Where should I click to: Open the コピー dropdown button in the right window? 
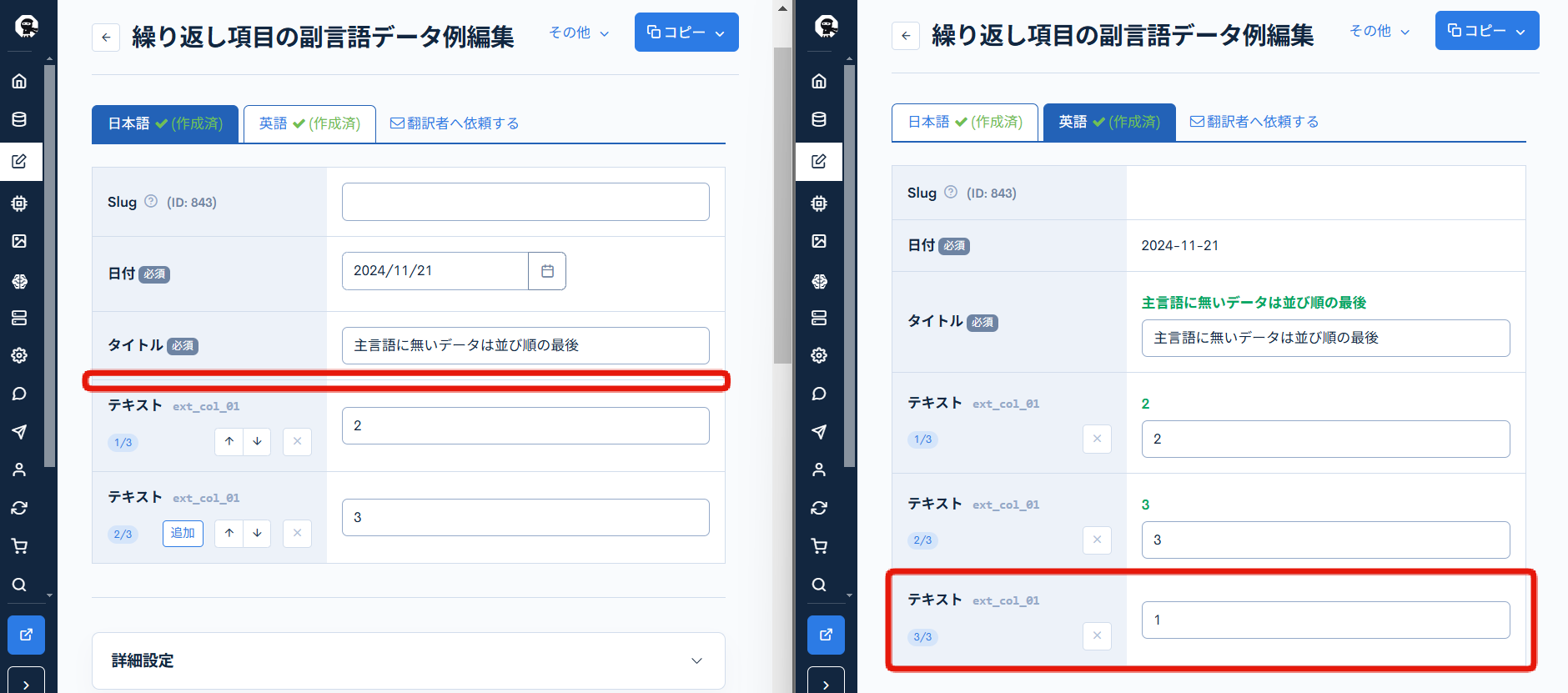coord(1487,31)
